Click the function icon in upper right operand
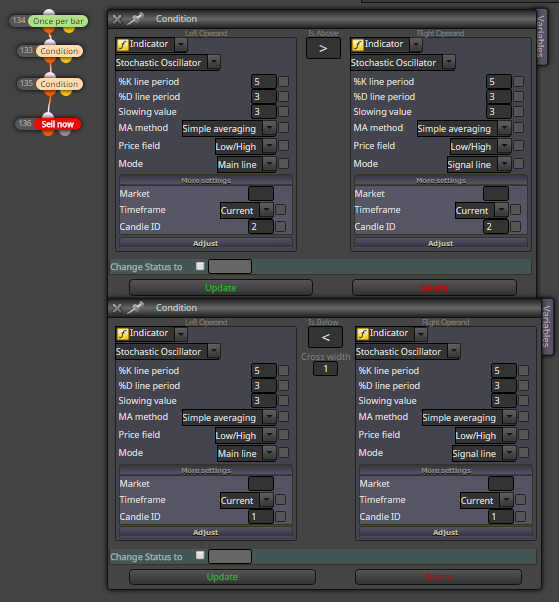559x602 pixels. [357, 45]
